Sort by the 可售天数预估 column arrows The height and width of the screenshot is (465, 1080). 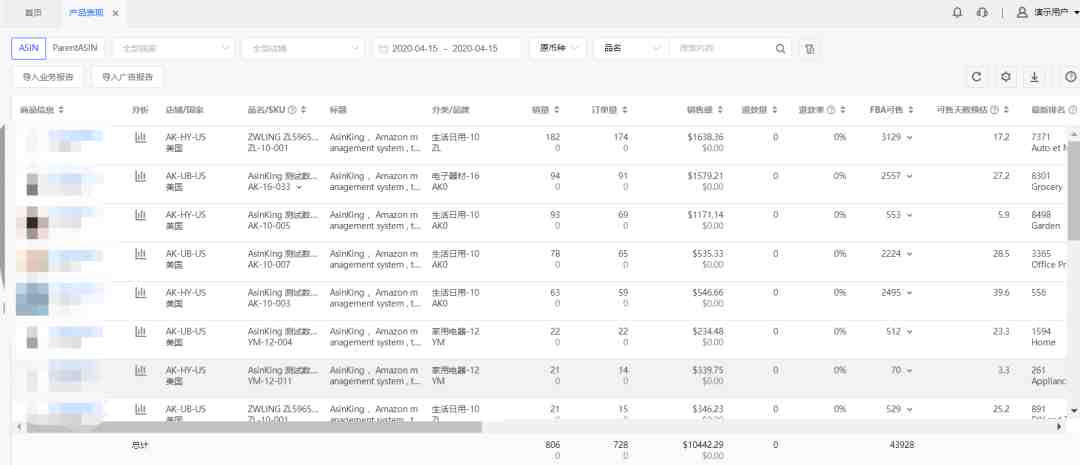coord(1006,110)
